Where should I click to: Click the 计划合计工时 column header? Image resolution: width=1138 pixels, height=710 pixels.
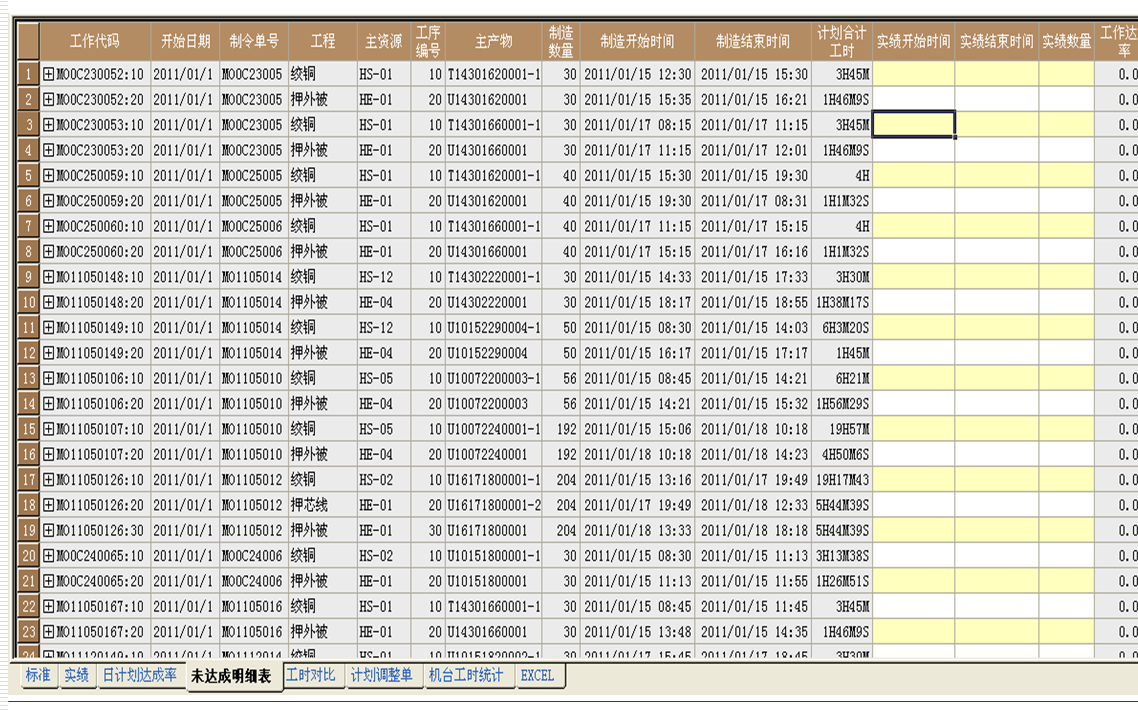tap(841, 41)
